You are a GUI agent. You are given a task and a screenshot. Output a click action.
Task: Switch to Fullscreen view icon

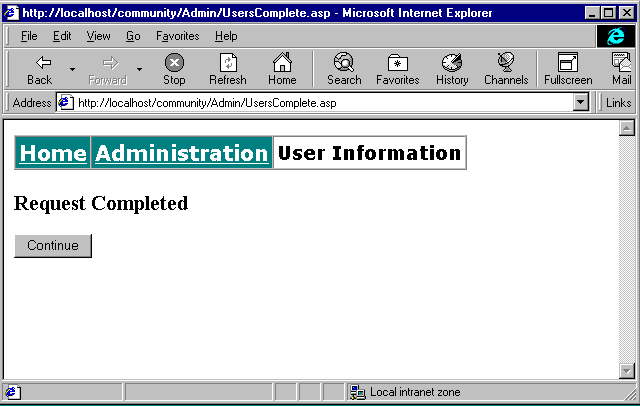(x=568, y=63)
